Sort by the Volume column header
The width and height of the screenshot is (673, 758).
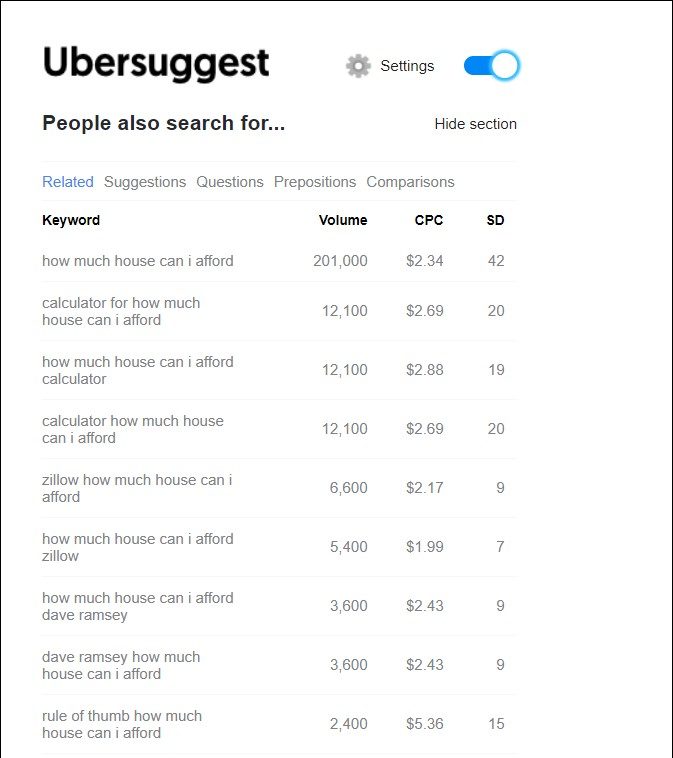pos(343,220)
